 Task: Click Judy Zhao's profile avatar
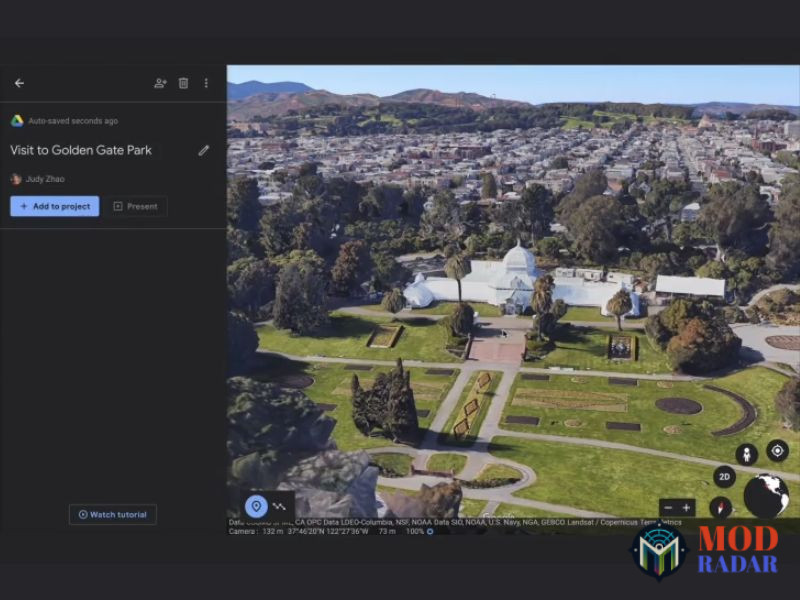(x=15, y=178)
